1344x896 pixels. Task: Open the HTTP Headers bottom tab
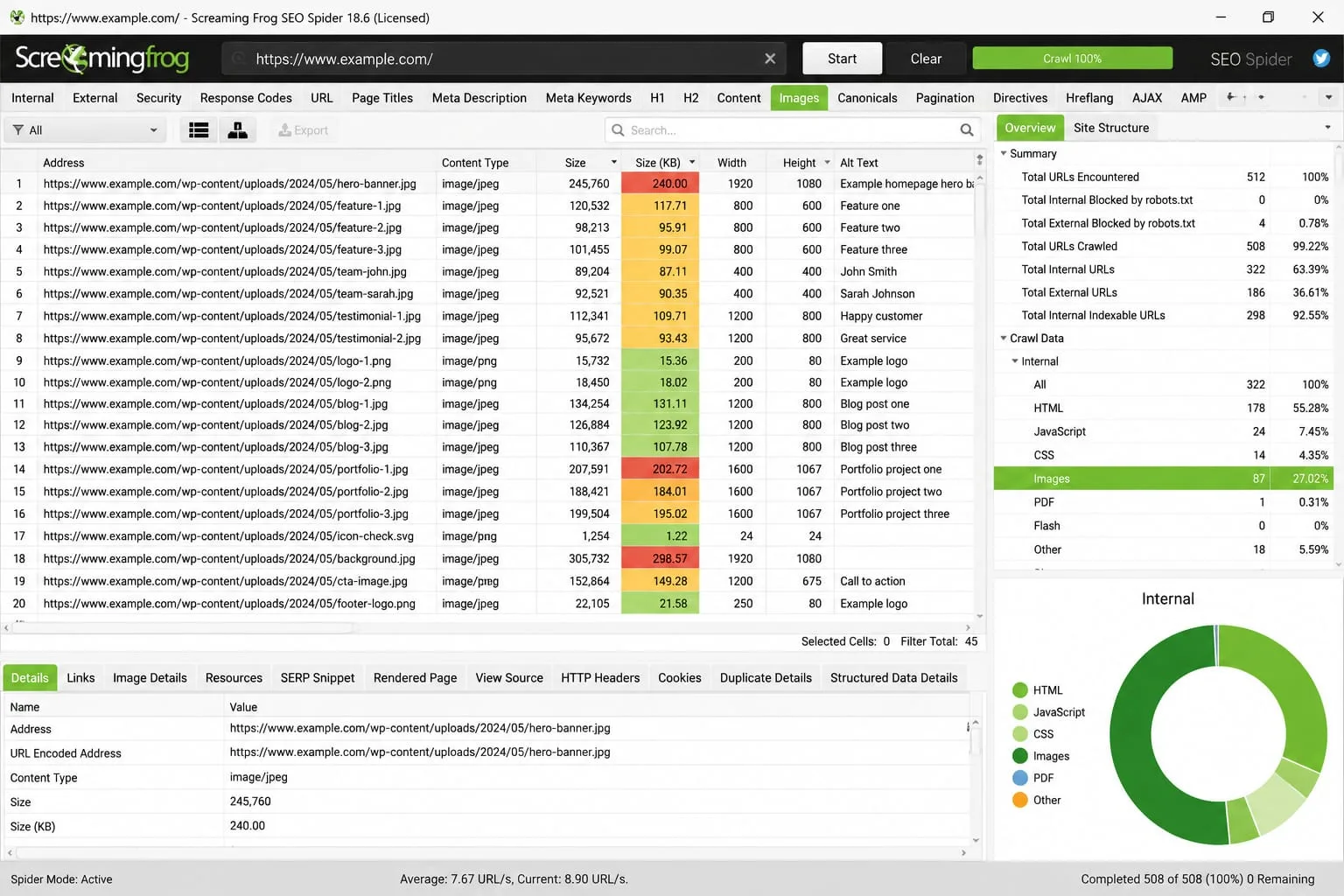coord(600,677)
